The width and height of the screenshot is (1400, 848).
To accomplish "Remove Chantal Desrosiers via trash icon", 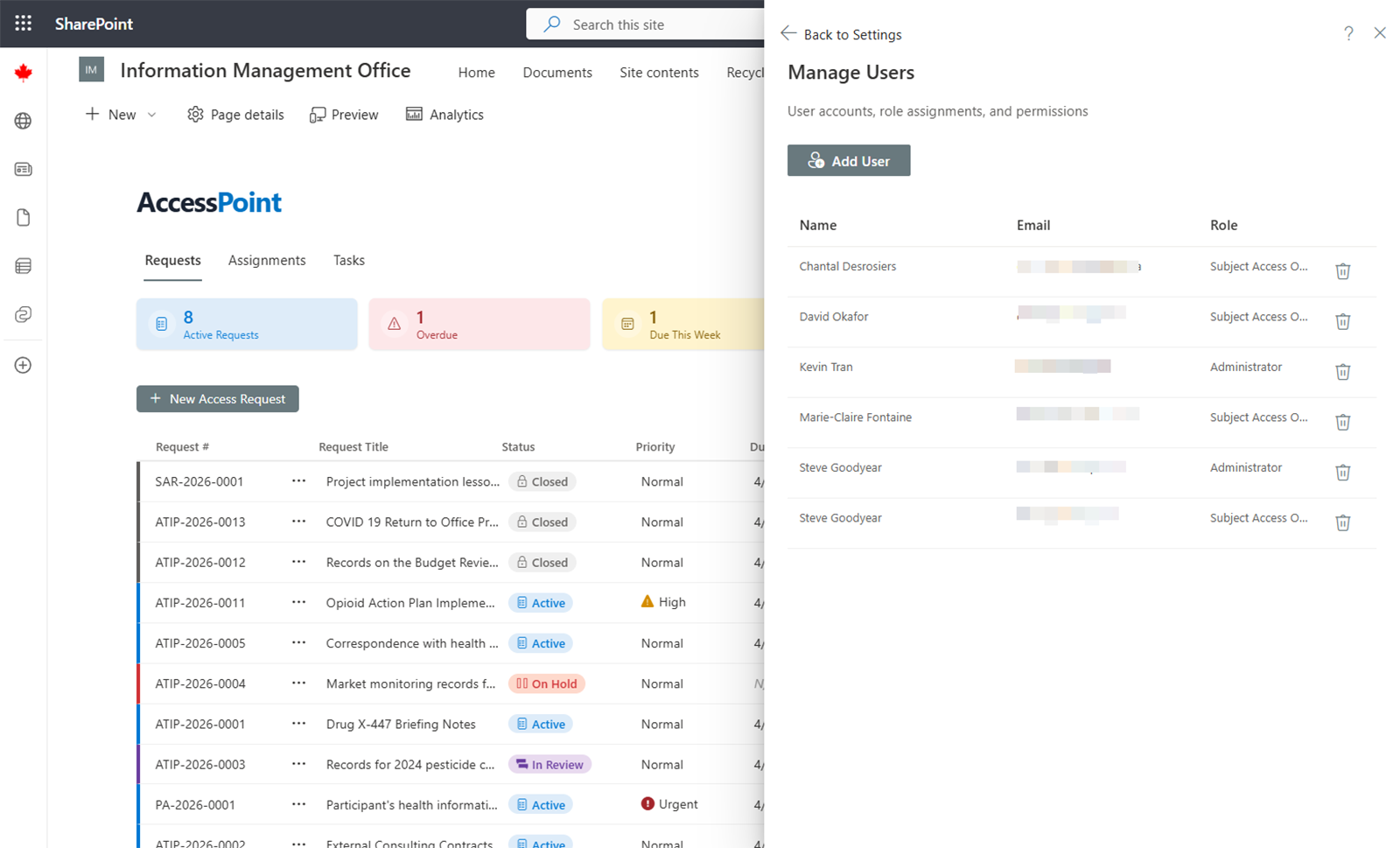I will 1343,271.
